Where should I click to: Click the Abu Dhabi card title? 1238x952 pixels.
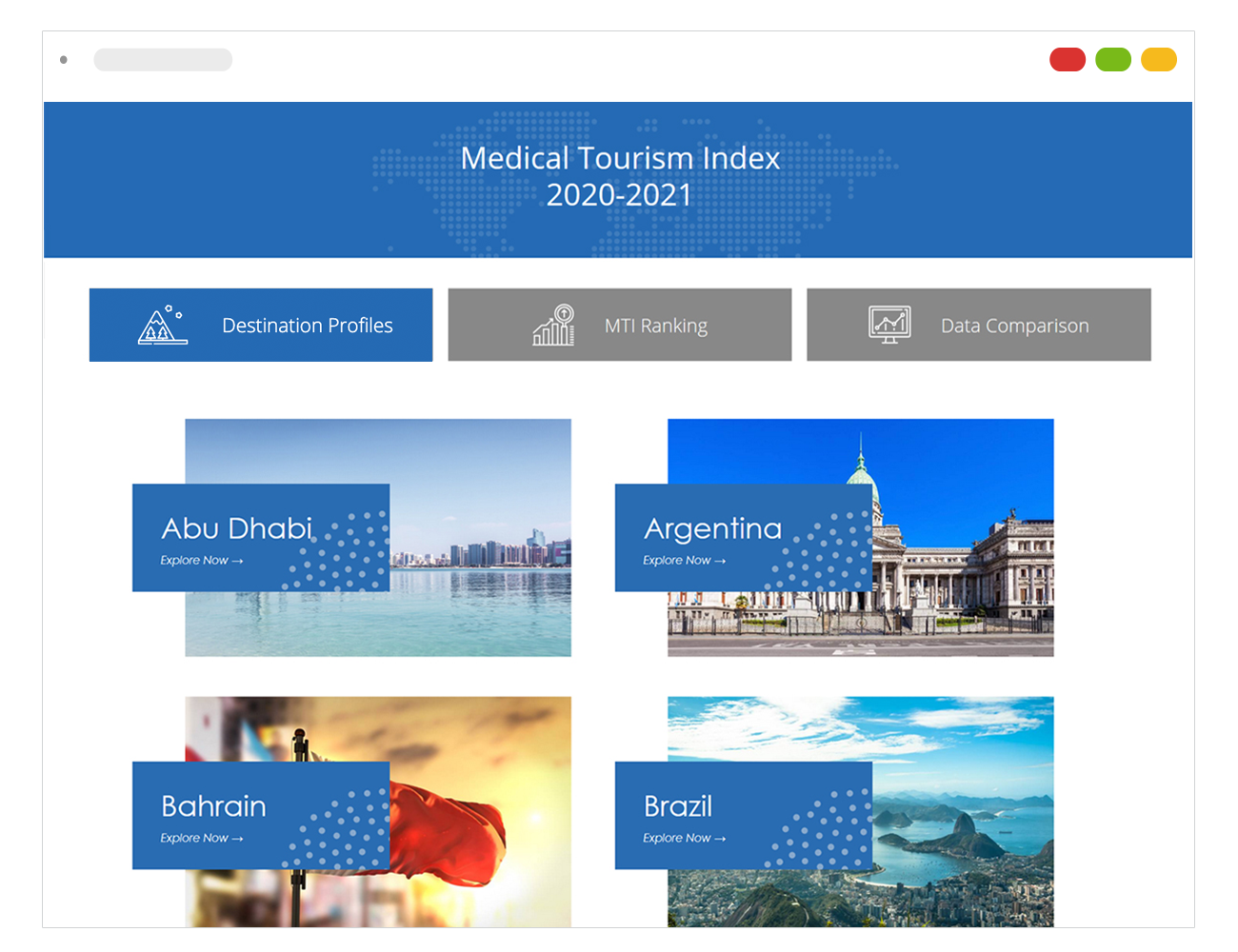click(x=237, y=528)
